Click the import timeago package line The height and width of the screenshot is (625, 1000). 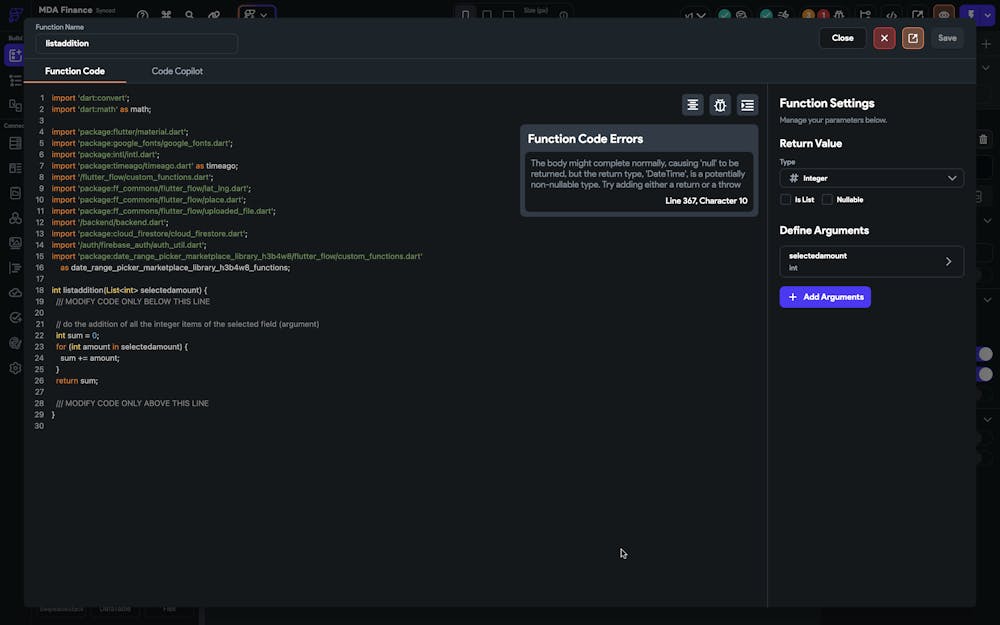click(145, 166)
